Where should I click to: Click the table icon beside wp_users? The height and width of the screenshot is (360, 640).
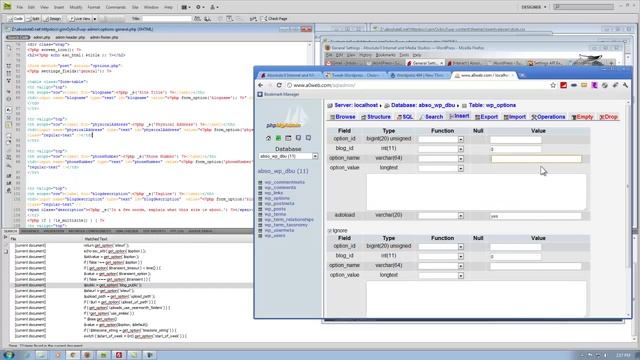point(260,236)
